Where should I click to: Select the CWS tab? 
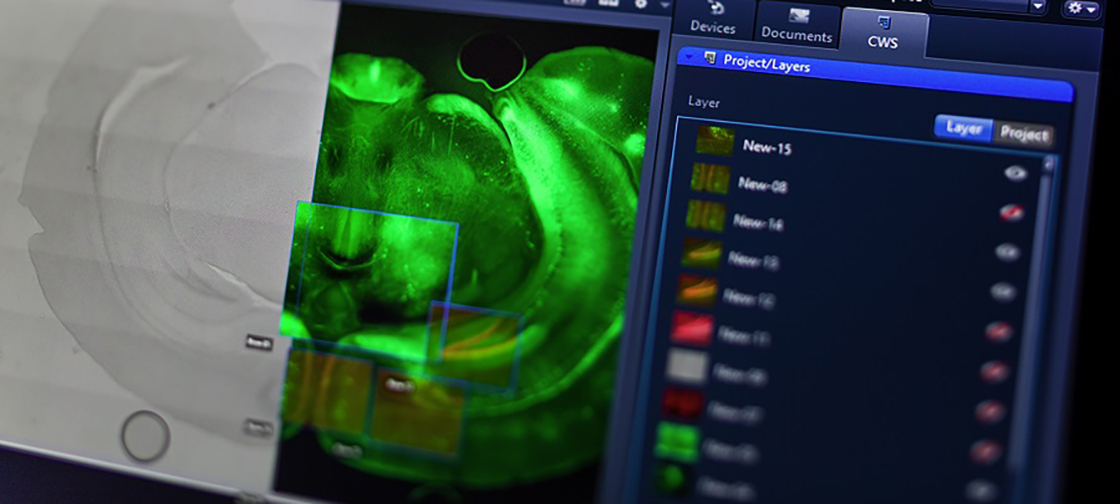pyautogui.click(x=884, y=30)
